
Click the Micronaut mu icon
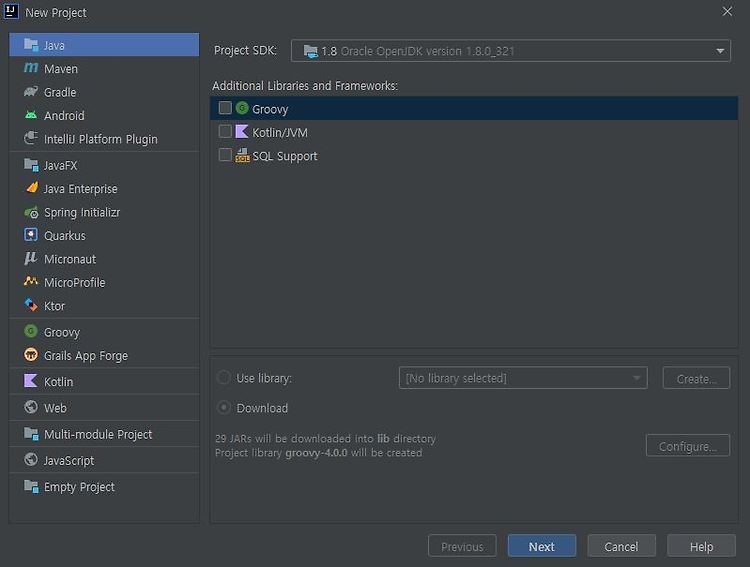(x=31, y=259)
